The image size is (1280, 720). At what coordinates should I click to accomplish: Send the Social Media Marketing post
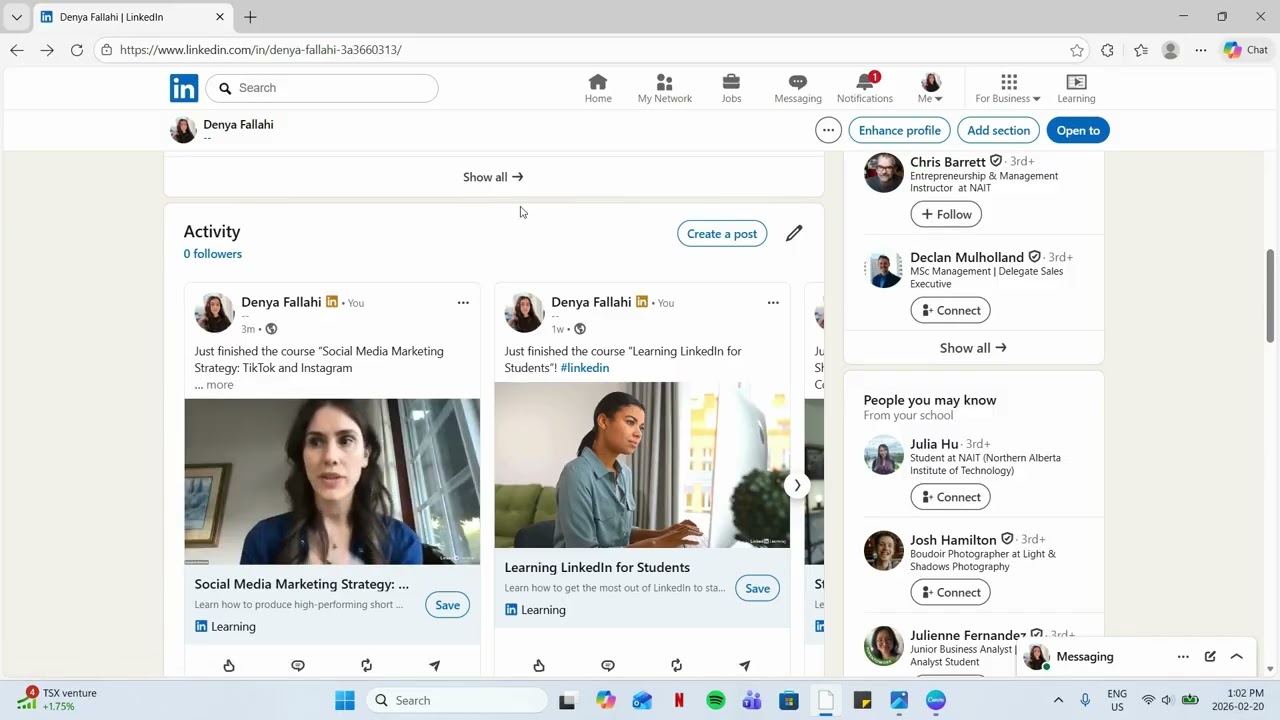coord(435,665)
